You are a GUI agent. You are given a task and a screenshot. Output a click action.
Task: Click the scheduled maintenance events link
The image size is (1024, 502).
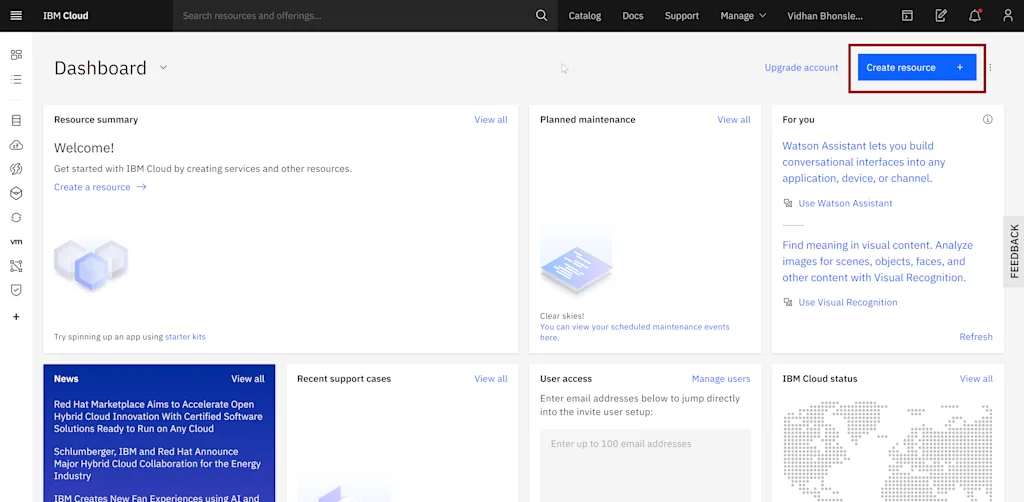[x=635, y=332]
